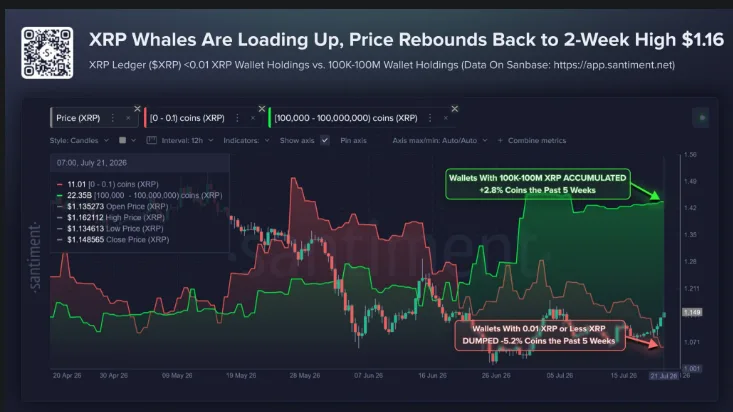Click the play button at the chart's top right
The width and height of the screenshot is (733, 412).
coord(701,118)
